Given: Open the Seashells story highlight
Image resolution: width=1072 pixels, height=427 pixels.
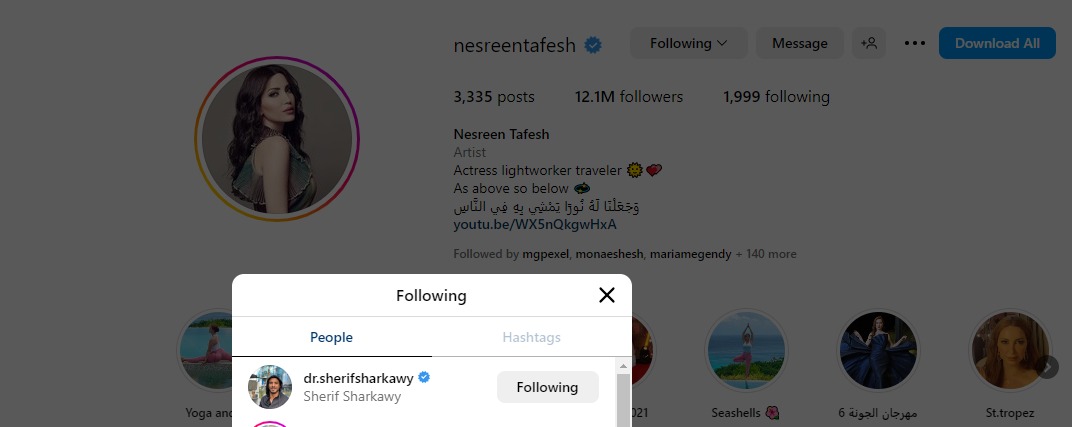Looking at the screenshot, I should pyautogui.click(x=746, y=351).
